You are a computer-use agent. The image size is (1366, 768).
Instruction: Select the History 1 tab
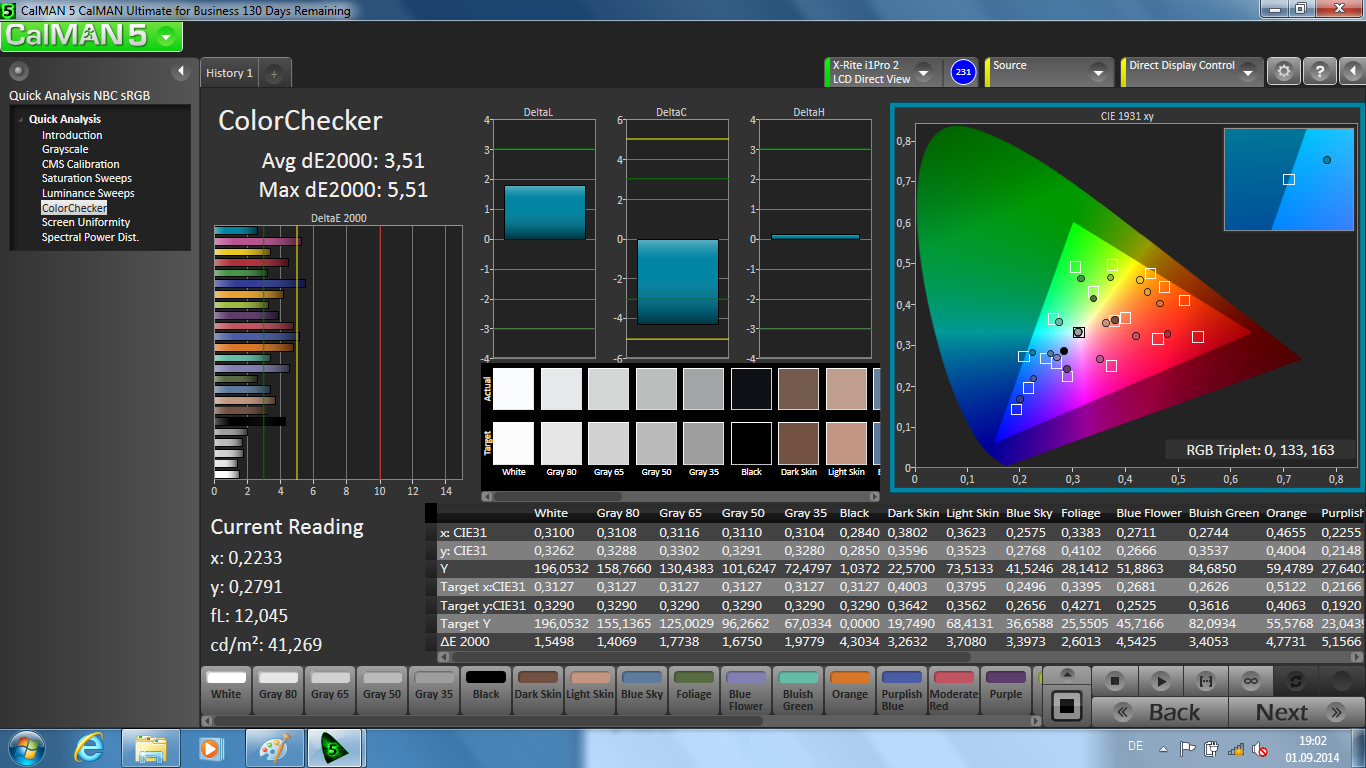(229, 73)
